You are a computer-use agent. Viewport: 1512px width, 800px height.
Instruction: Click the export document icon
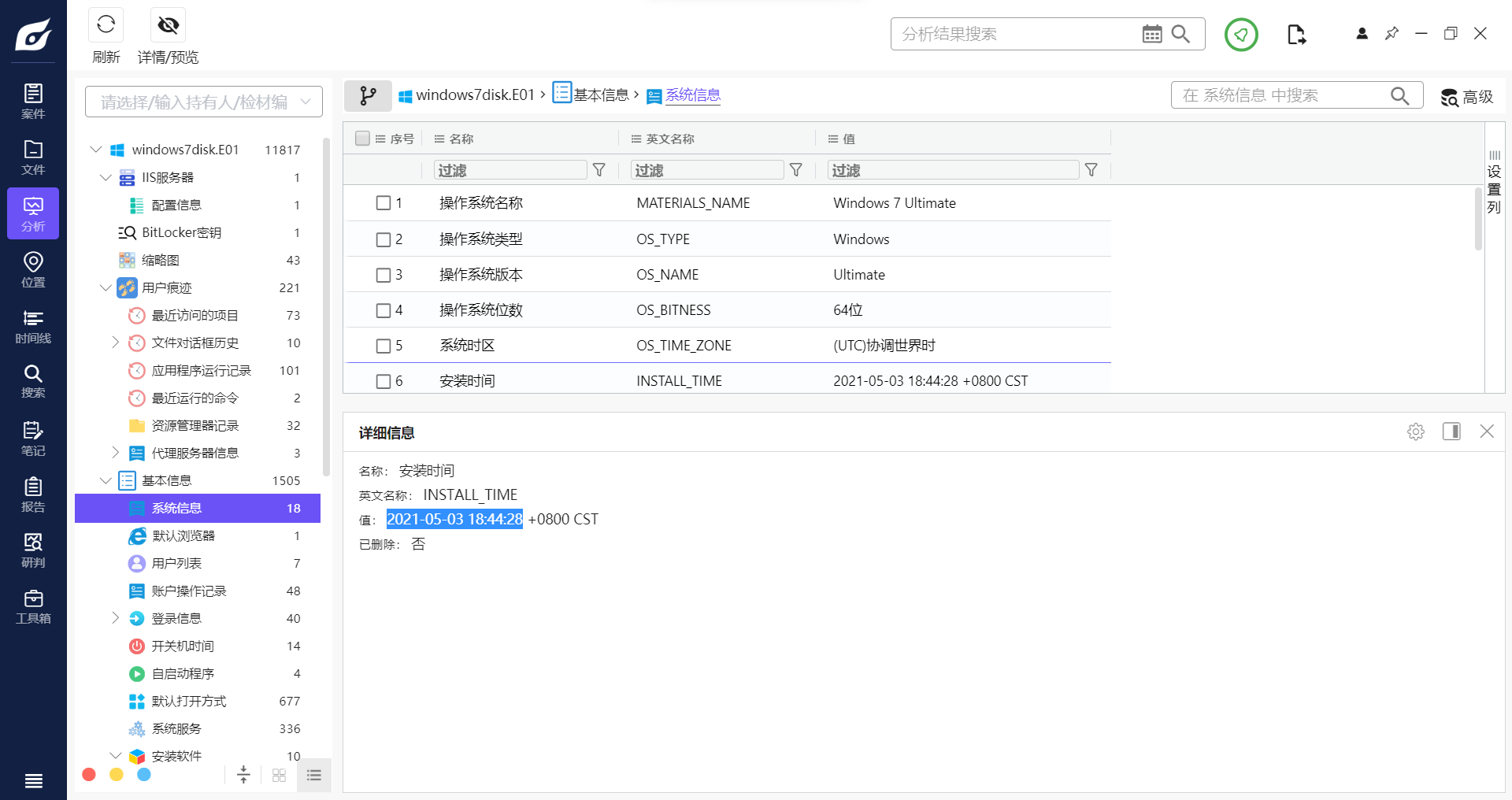click(x=1296, y=34)
